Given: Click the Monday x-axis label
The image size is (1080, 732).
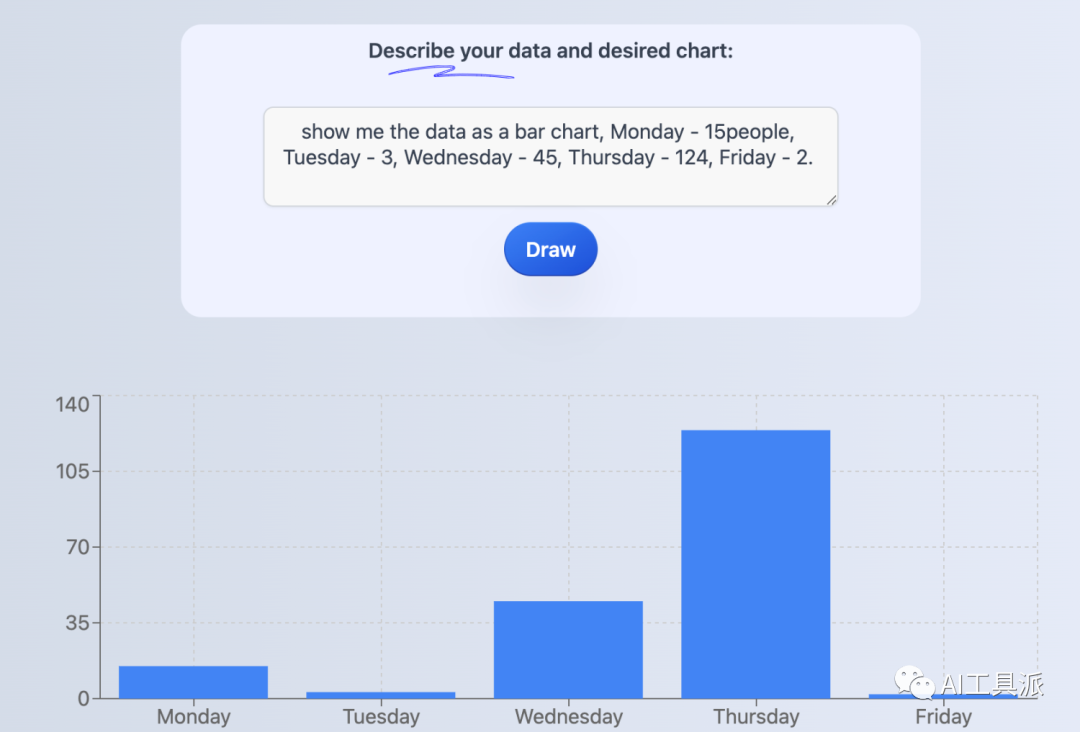Looking at the screenshot, I should (194, 716).
